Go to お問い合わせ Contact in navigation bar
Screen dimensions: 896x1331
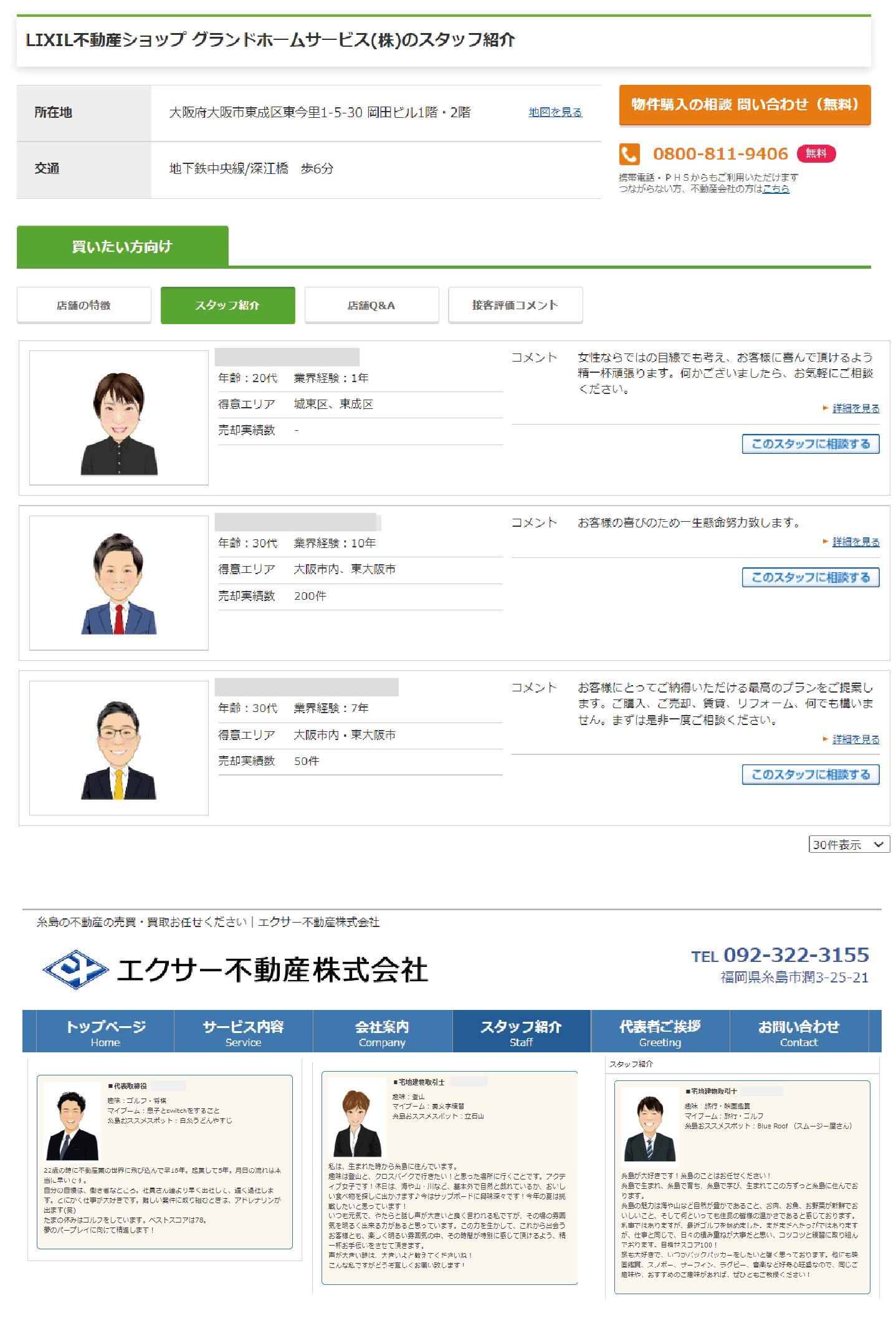point(798,1032)
